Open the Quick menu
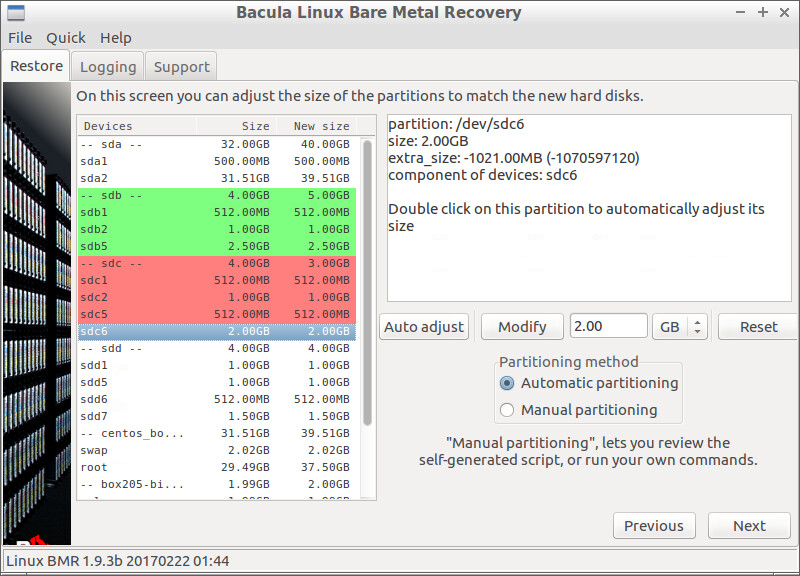The height and width of the screenshot is (576, 800). coord(66,38)
